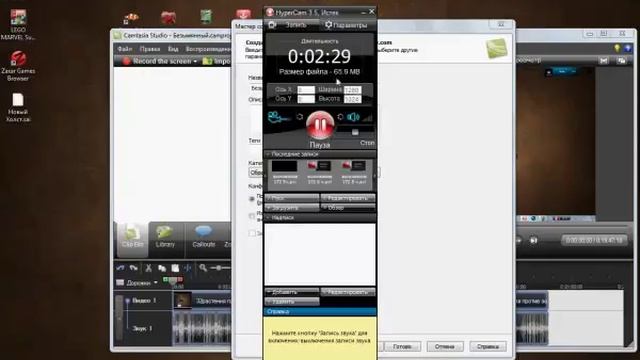This screenshot has height=360, width=640.
Task: Click the Undo icon in timeline toolbar
Action: coord(120,268)
